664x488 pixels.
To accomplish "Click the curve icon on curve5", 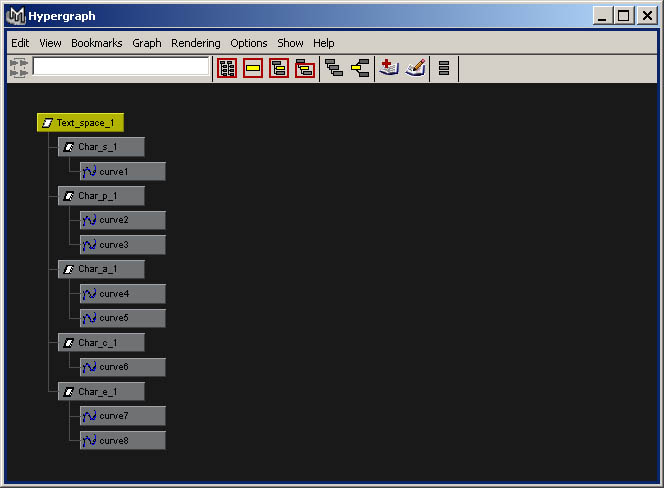I will click(x=89, y=318).
